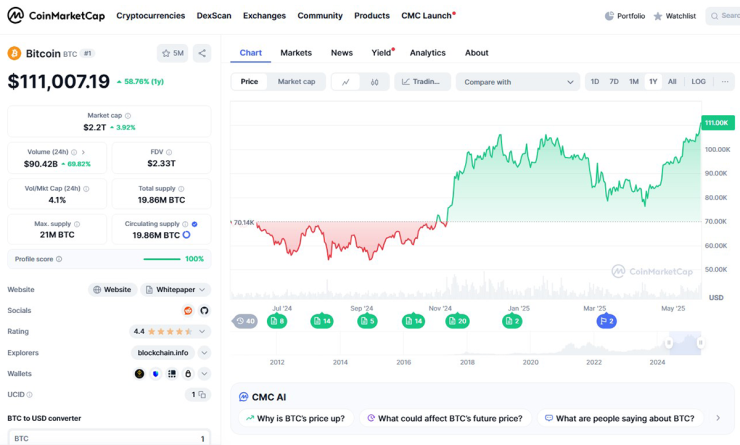Ask What could affect BTC's future price?
Image resolution: width=740 pixels, height=445 pixels.
(x=445, y=419)
